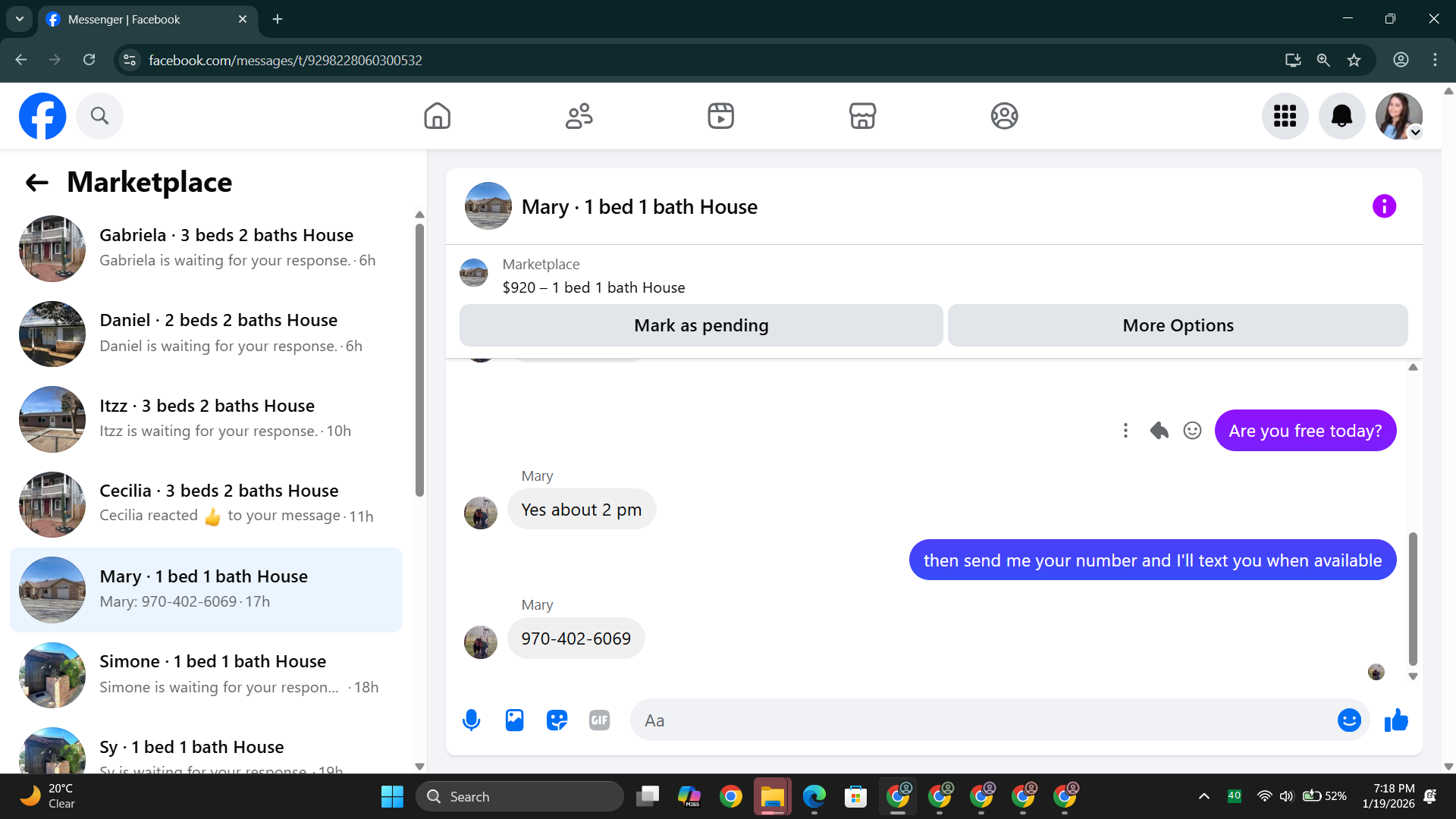
Task: Click the More Options button
Action: [x=1177, y=325]
